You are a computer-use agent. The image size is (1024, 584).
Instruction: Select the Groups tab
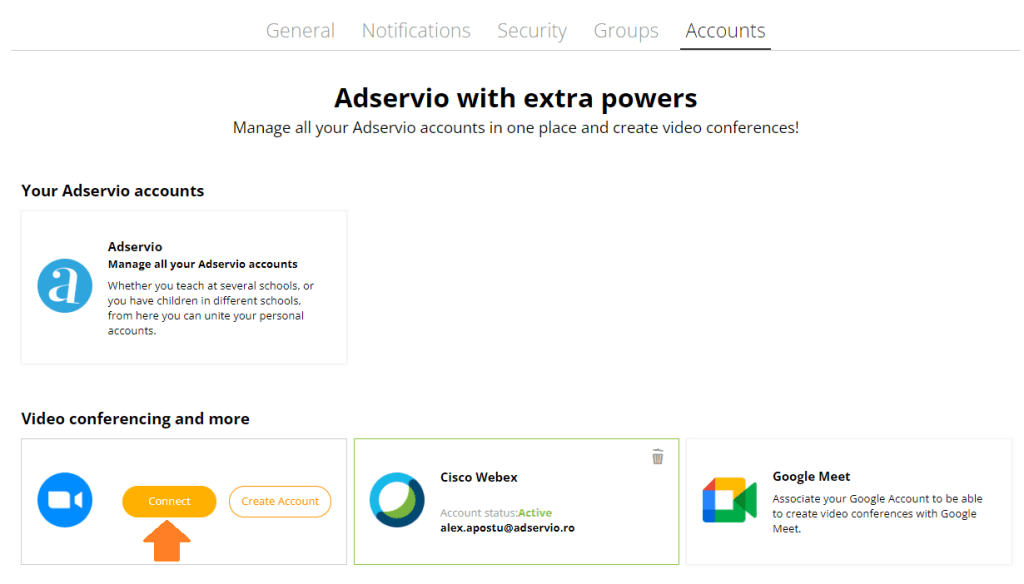click(x=626, y=31)
